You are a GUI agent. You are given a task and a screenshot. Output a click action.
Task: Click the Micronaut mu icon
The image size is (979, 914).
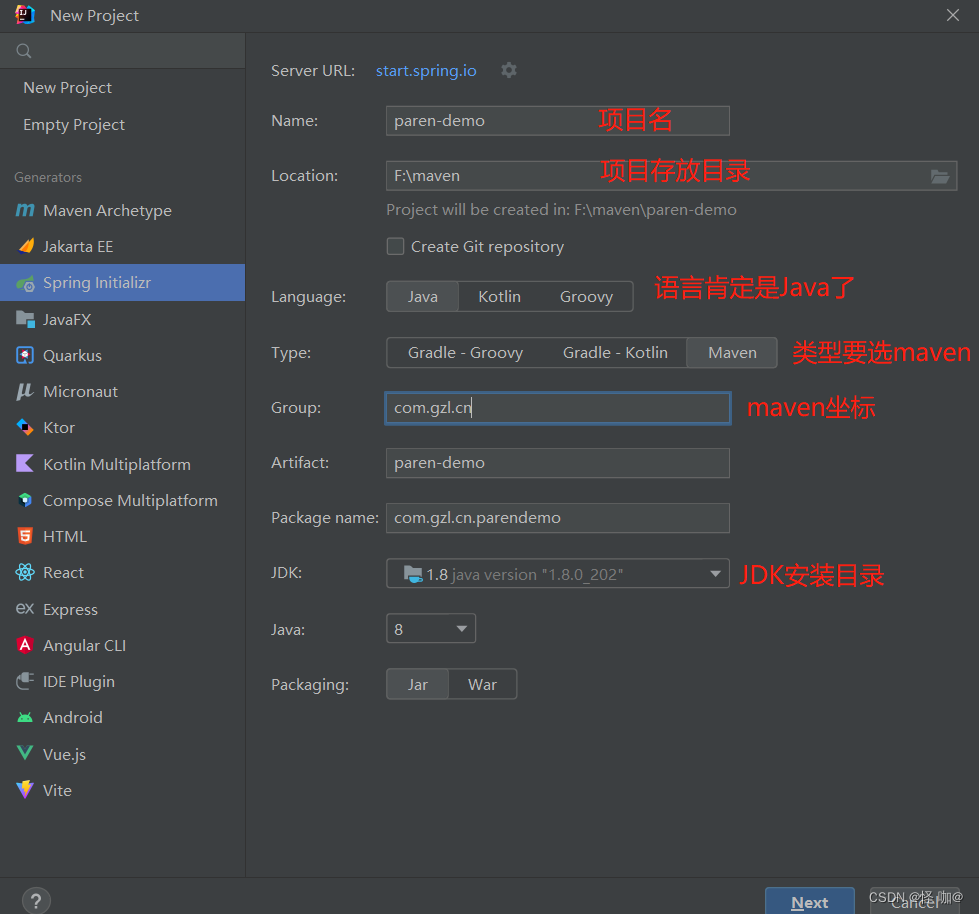point(25,391)
